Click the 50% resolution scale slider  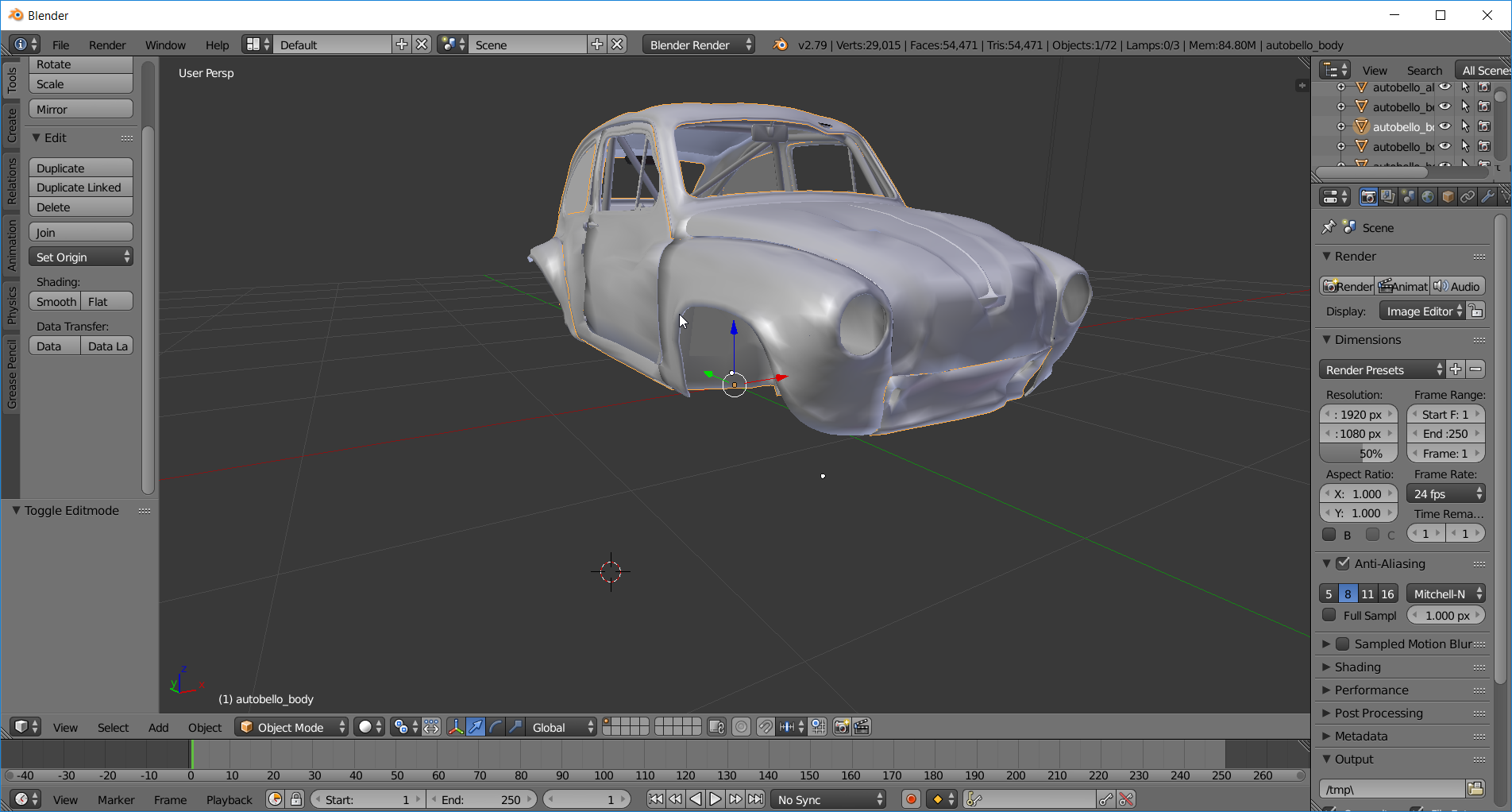pos(1359,454)
